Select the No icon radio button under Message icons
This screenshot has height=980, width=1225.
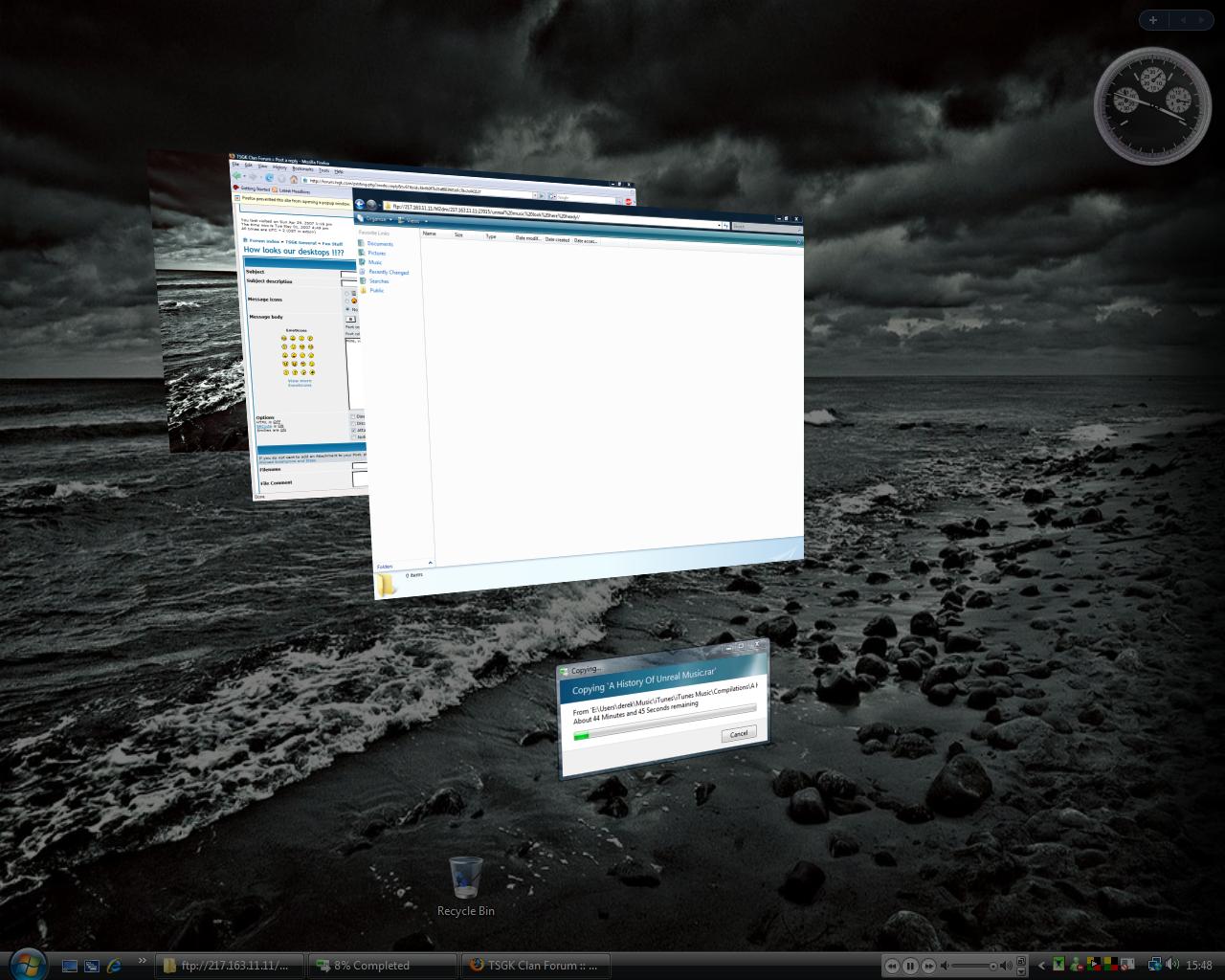click(345, 308)
